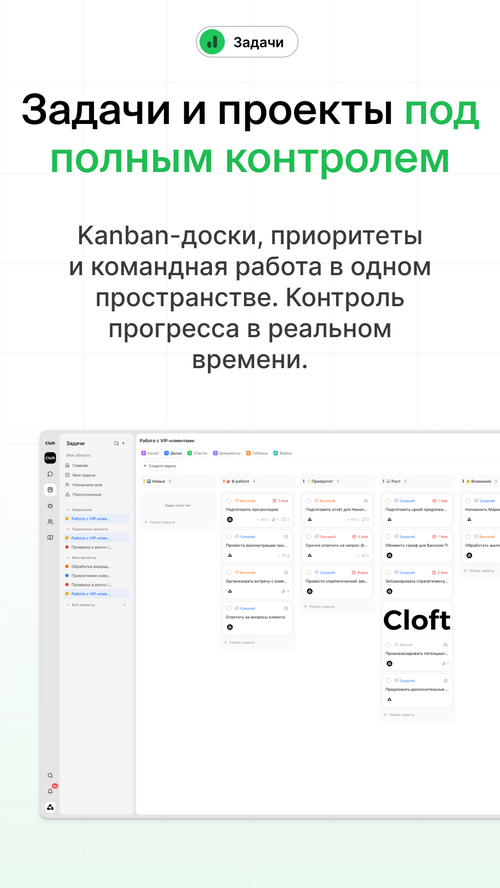Image resolution: width=500 pixels, height=888 pixels.
Task: Click assignee avatar on Обновить тариф card
Action: pyautogui.click(x=389, y=555)
